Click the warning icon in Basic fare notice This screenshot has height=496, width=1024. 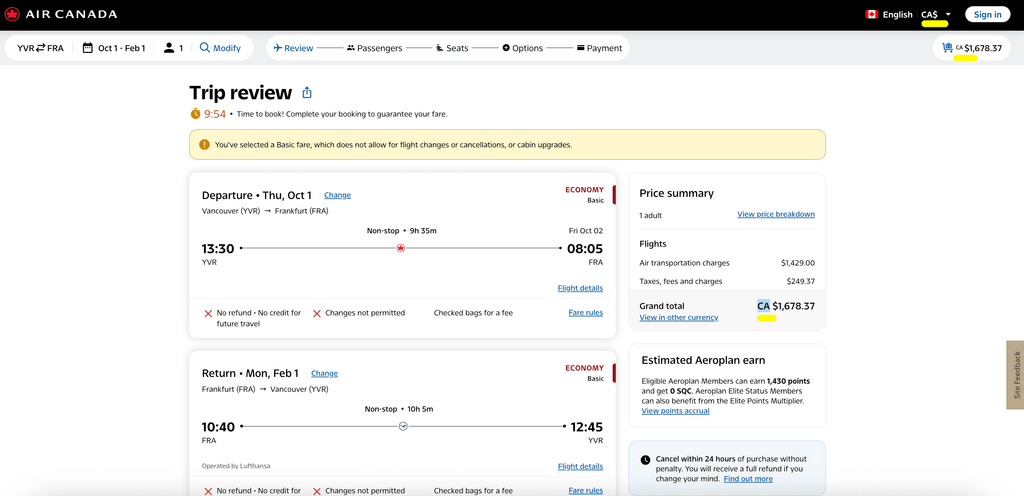(204, 144)
